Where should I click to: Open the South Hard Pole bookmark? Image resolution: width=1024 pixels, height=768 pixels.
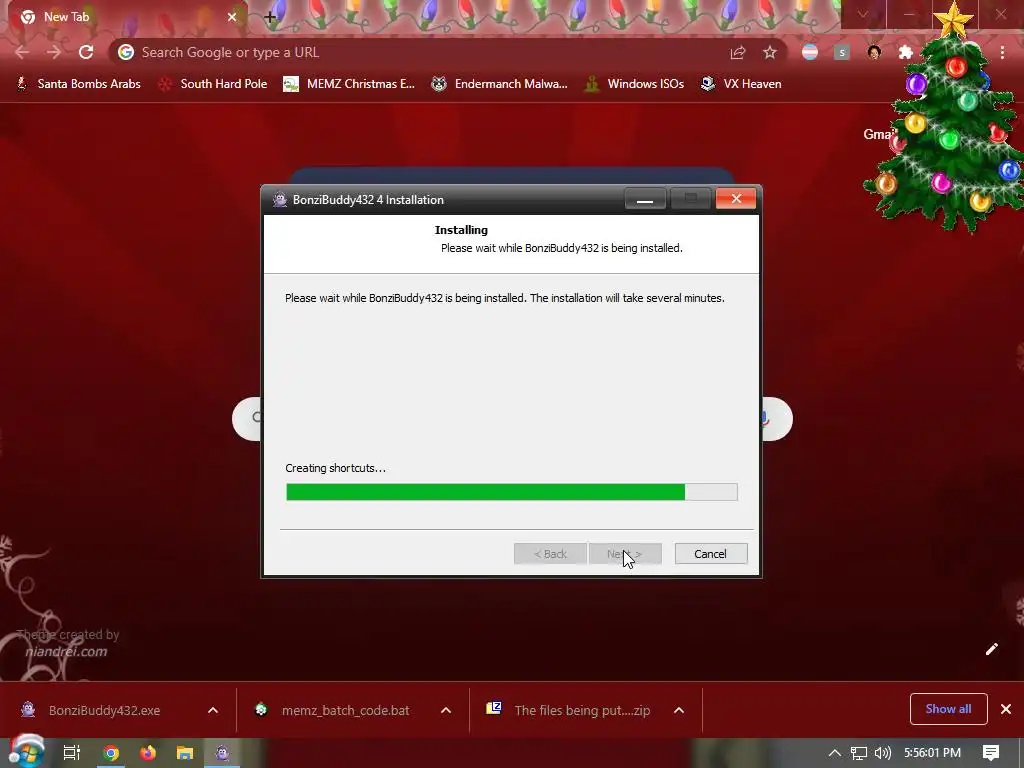pyautogui.click(x=213, y=84)
